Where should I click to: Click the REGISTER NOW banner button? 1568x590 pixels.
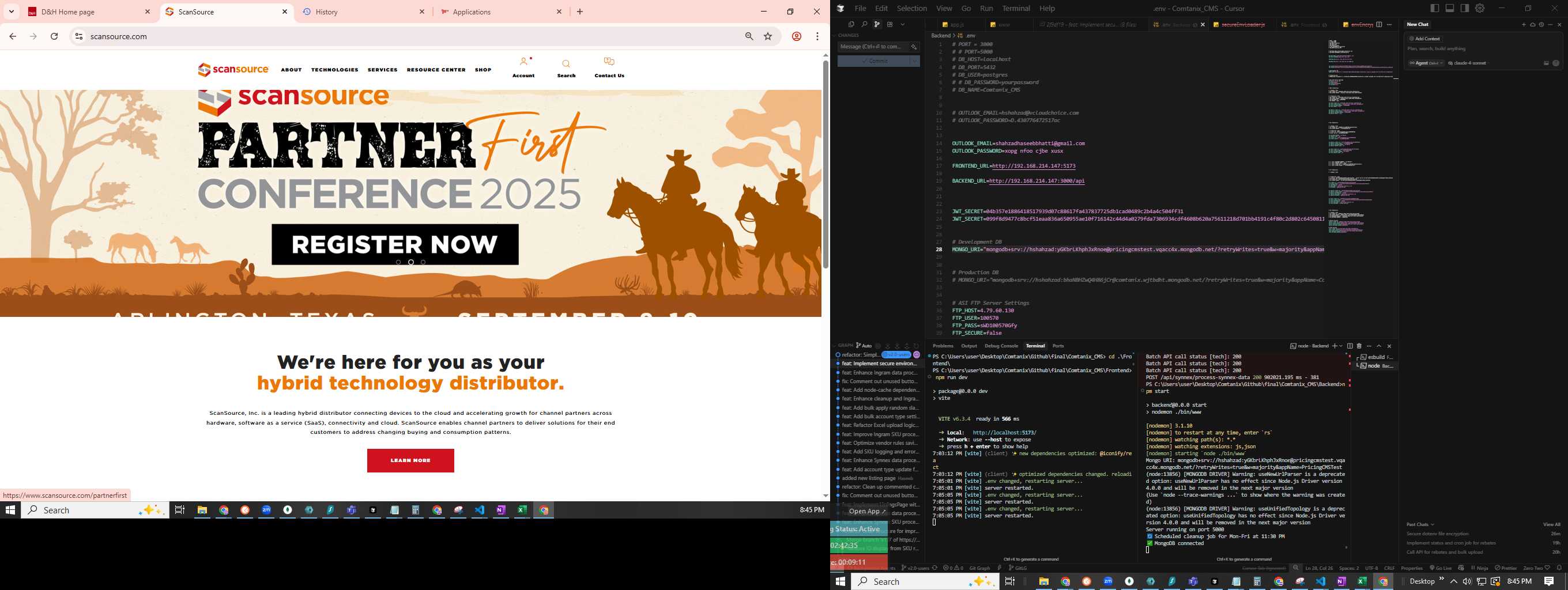[395, 244]
